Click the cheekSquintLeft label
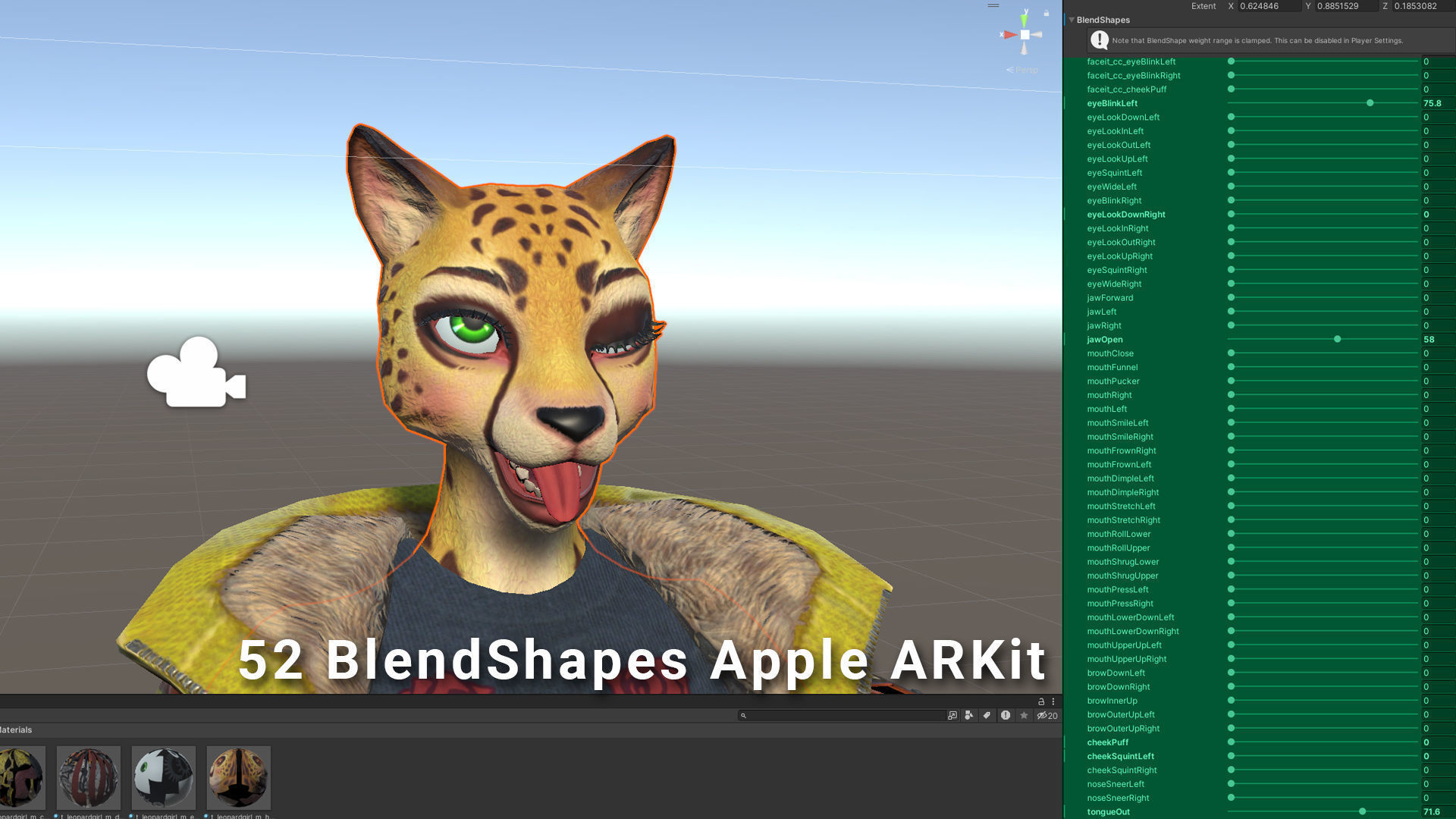 [1121, 757]
